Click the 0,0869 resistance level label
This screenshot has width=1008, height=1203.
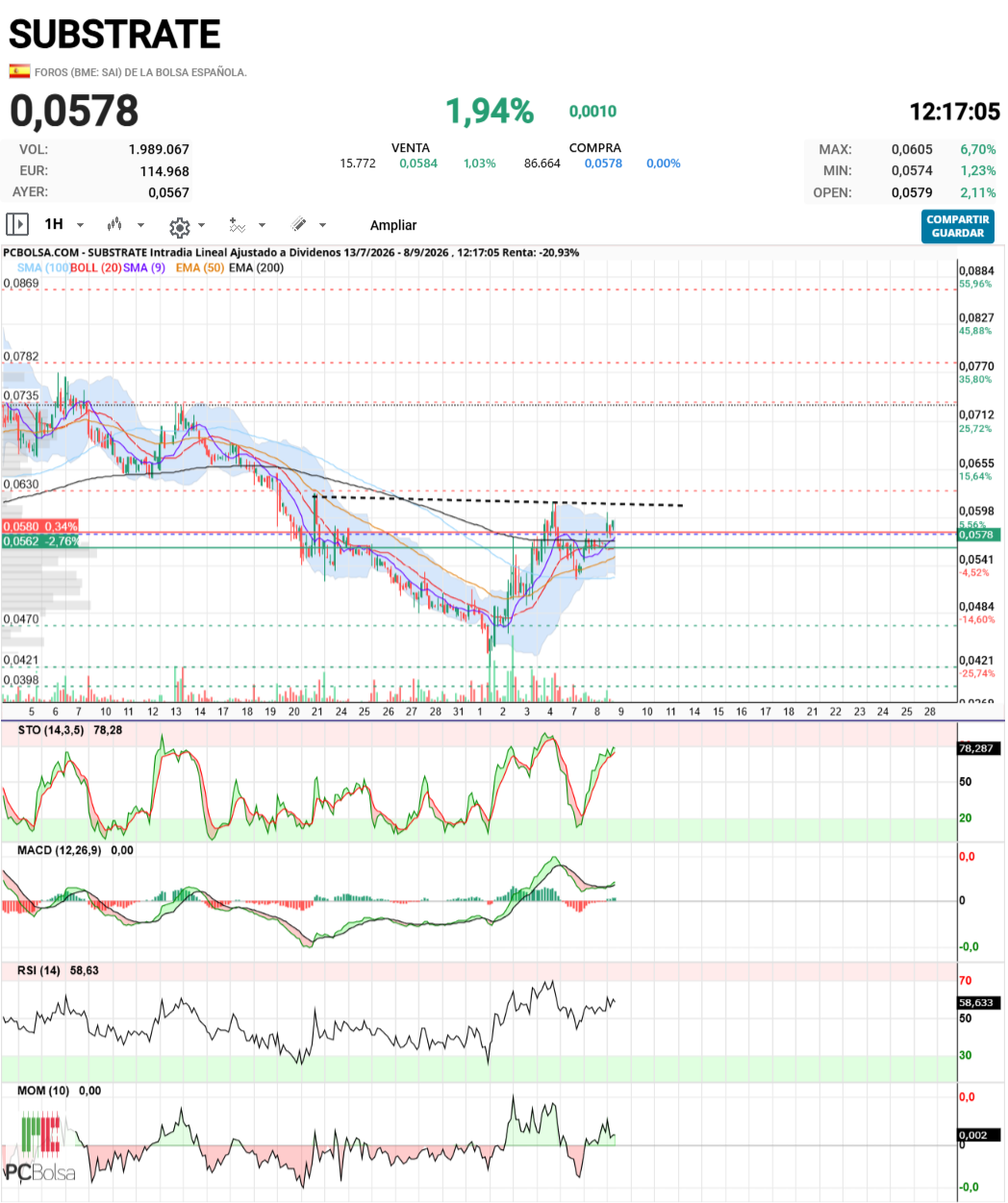[21, 284]
